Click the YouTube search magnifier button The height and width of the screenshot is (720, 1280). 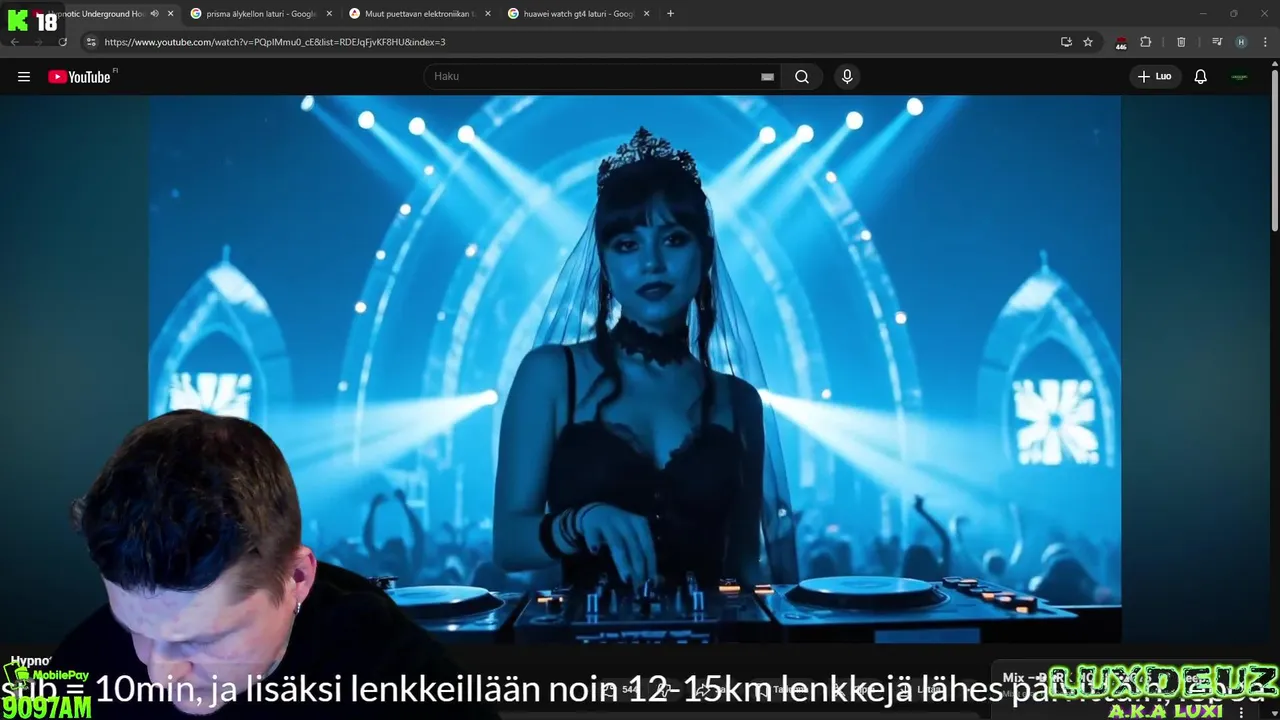click(x=802, y=77)
